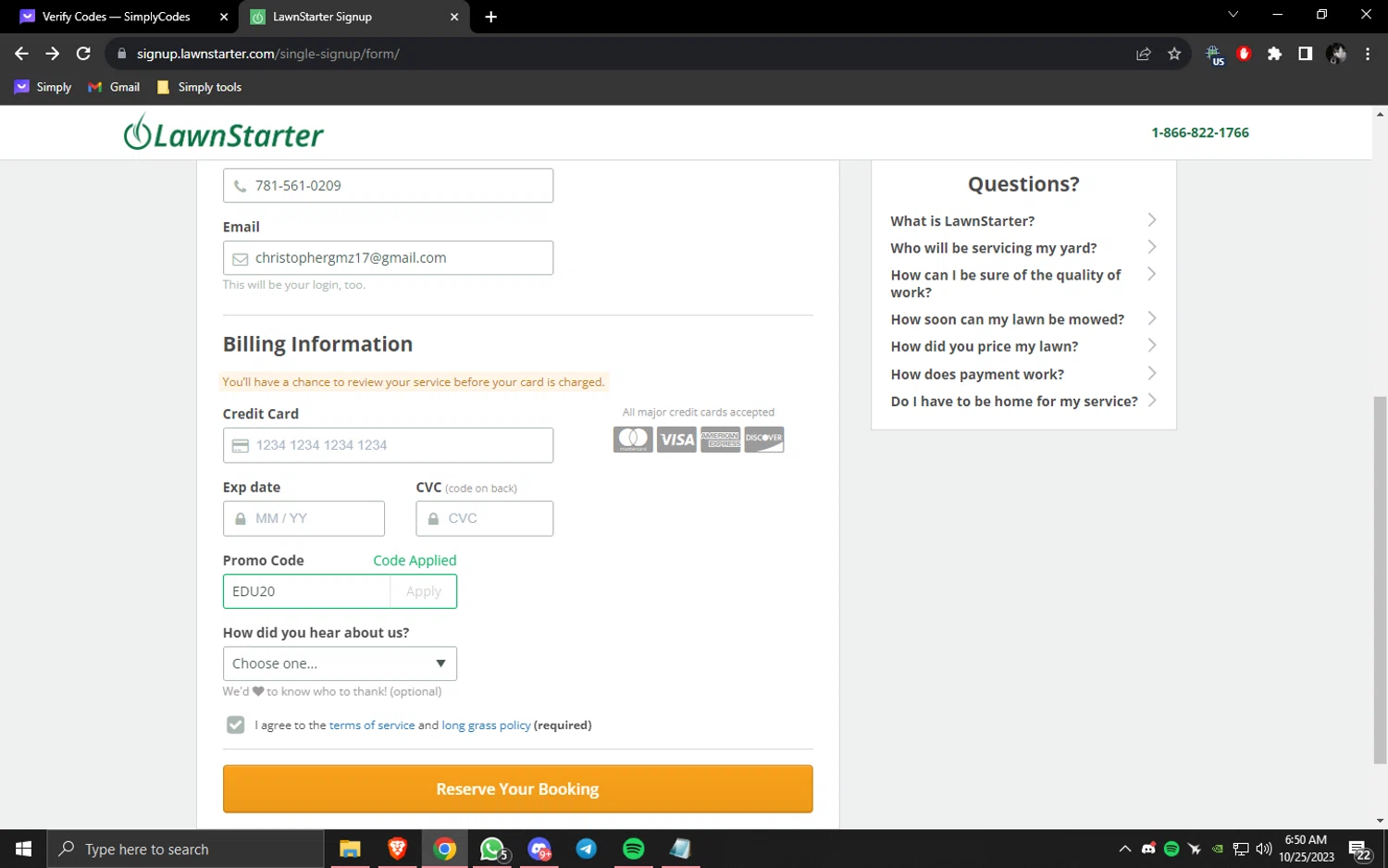This screenshot has width=1388, height=868.
Task: Open WhatsApp from the taskbar
Action: pyautogui.click(x=492, y=849)
